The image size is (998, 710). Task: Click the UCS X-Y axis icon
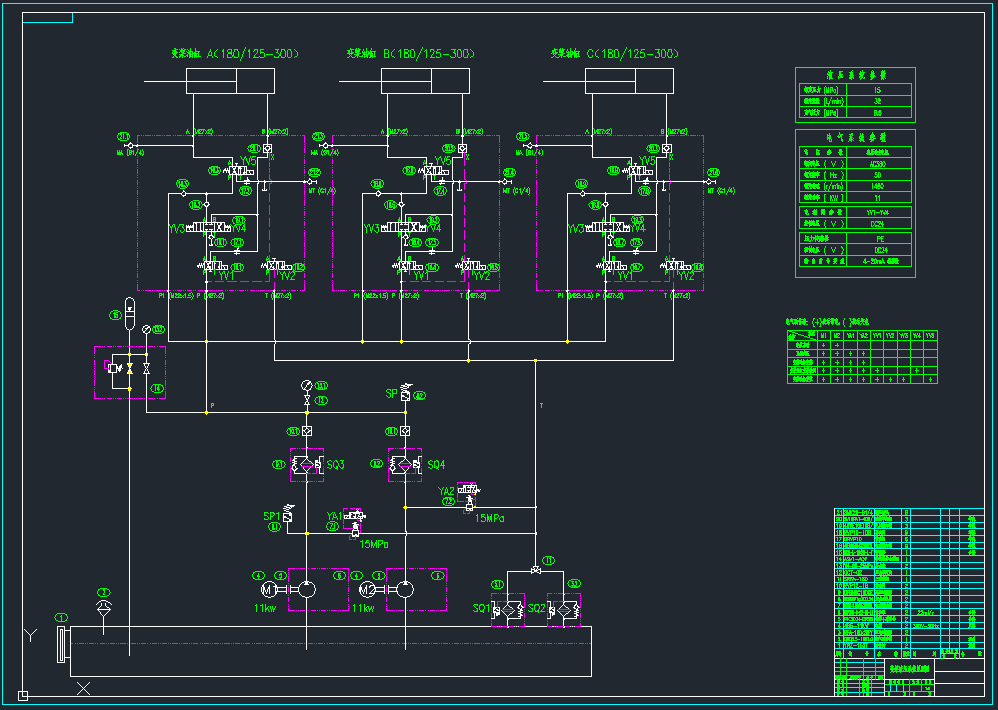coord(56,664)
